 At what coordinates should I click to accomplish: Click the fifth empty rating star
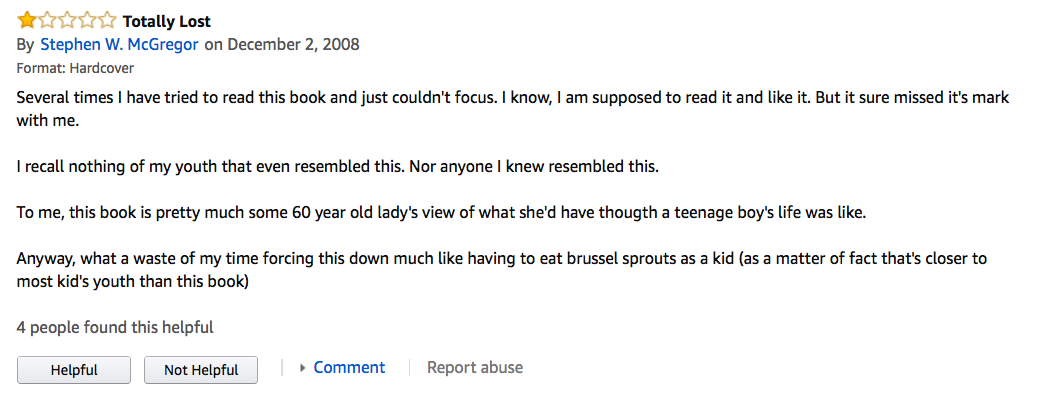coord(107,21)
